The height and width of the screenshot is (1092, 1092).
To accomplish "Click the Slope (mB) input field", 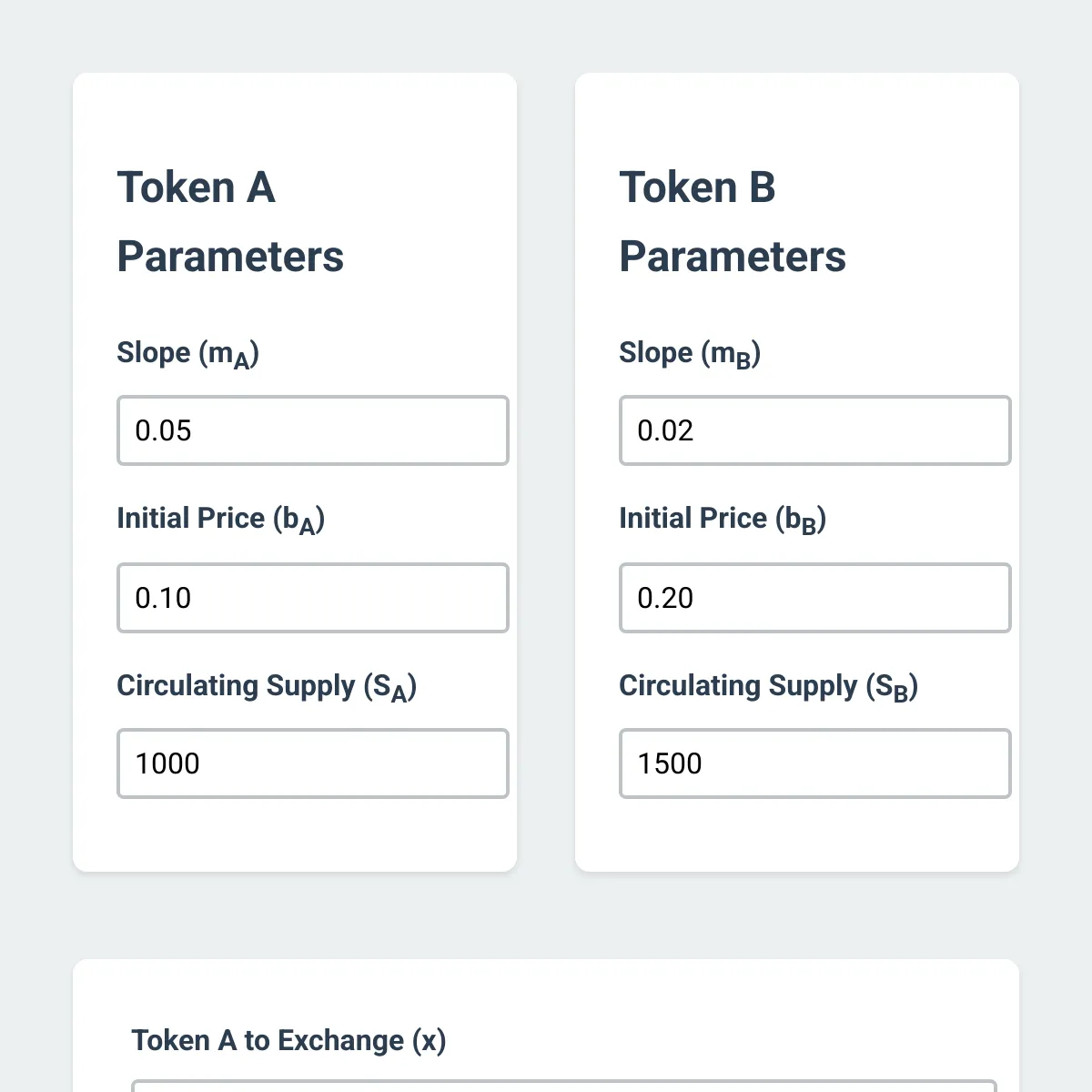I will pyautogui.click(x=814, y=430).
